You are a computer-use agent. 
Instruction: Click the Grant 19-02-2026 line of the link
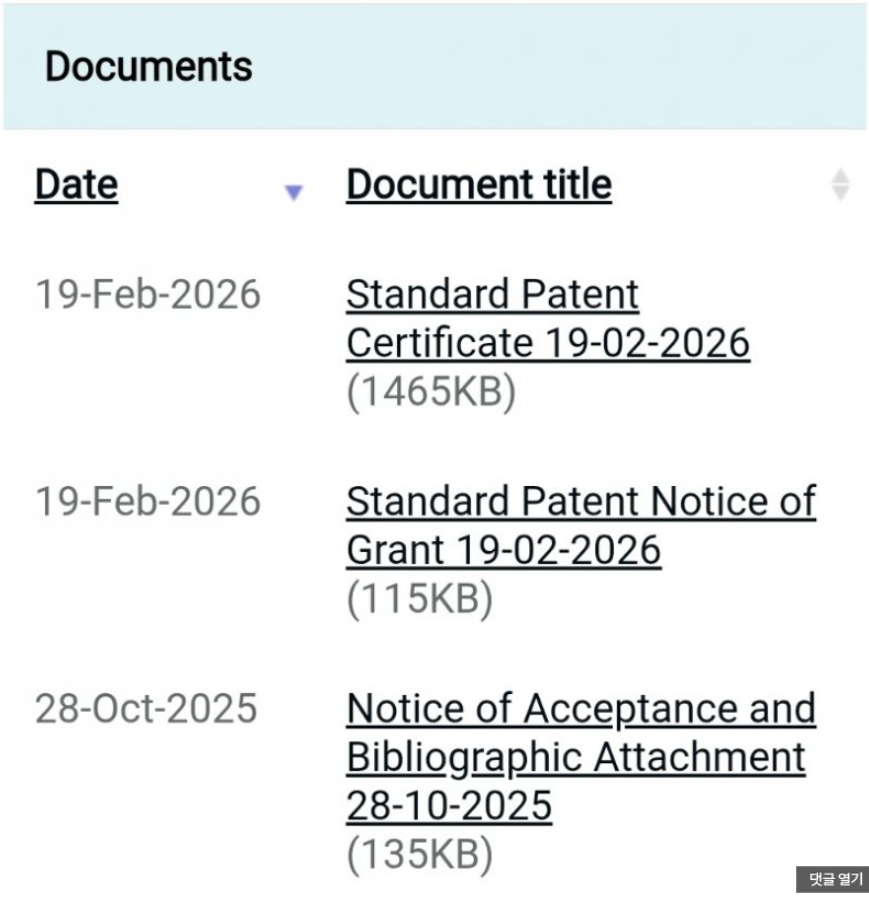pos(503,550)
